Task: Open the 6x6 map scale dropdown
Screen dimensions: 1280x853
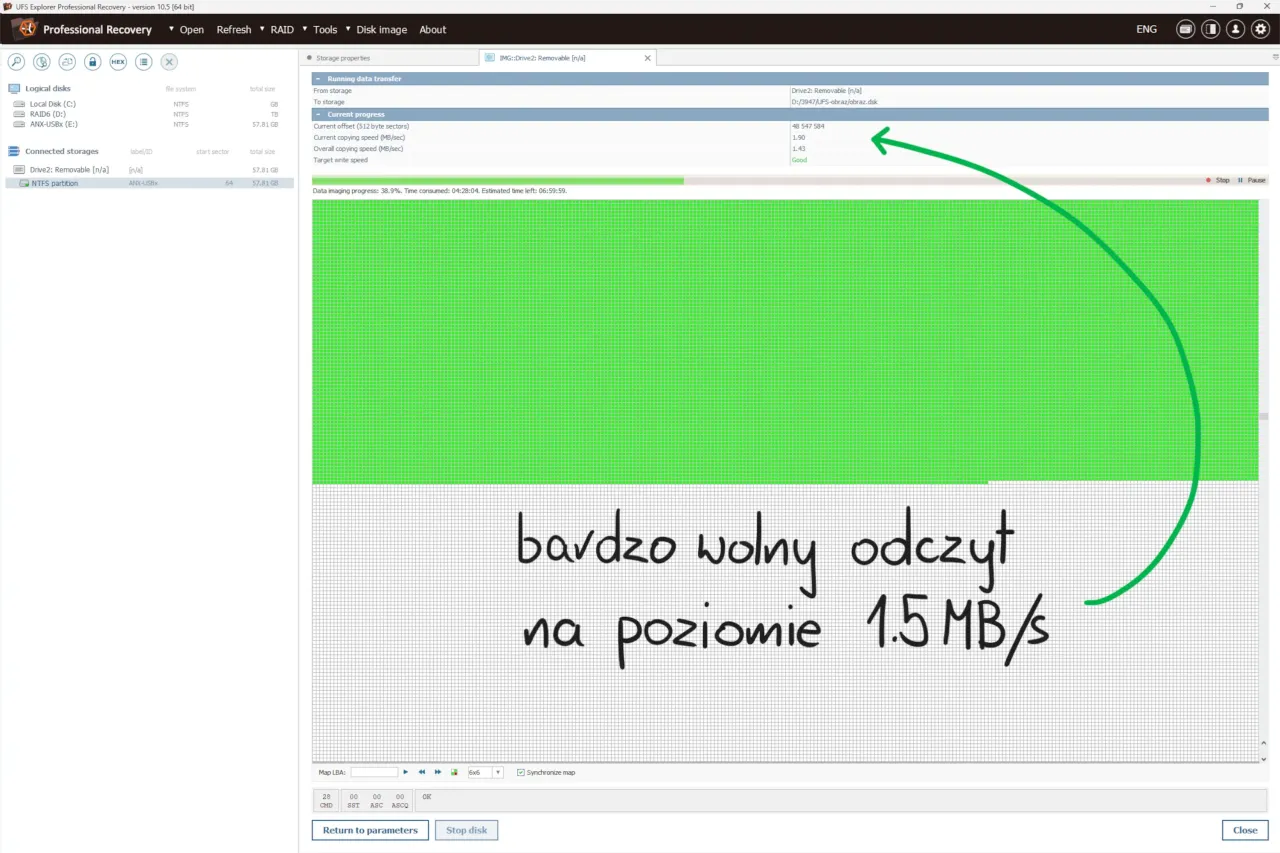Action: point(499,772)
